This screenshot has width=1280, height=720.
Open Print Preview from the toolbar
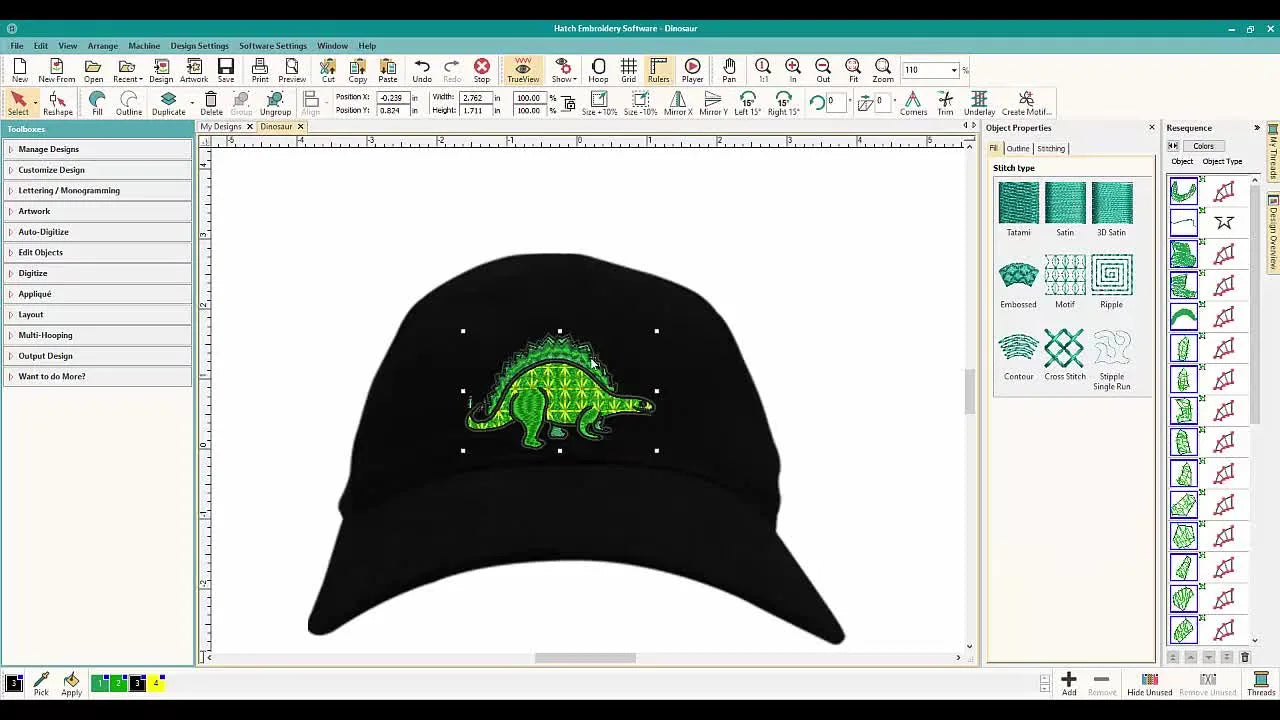click(292, 70)
